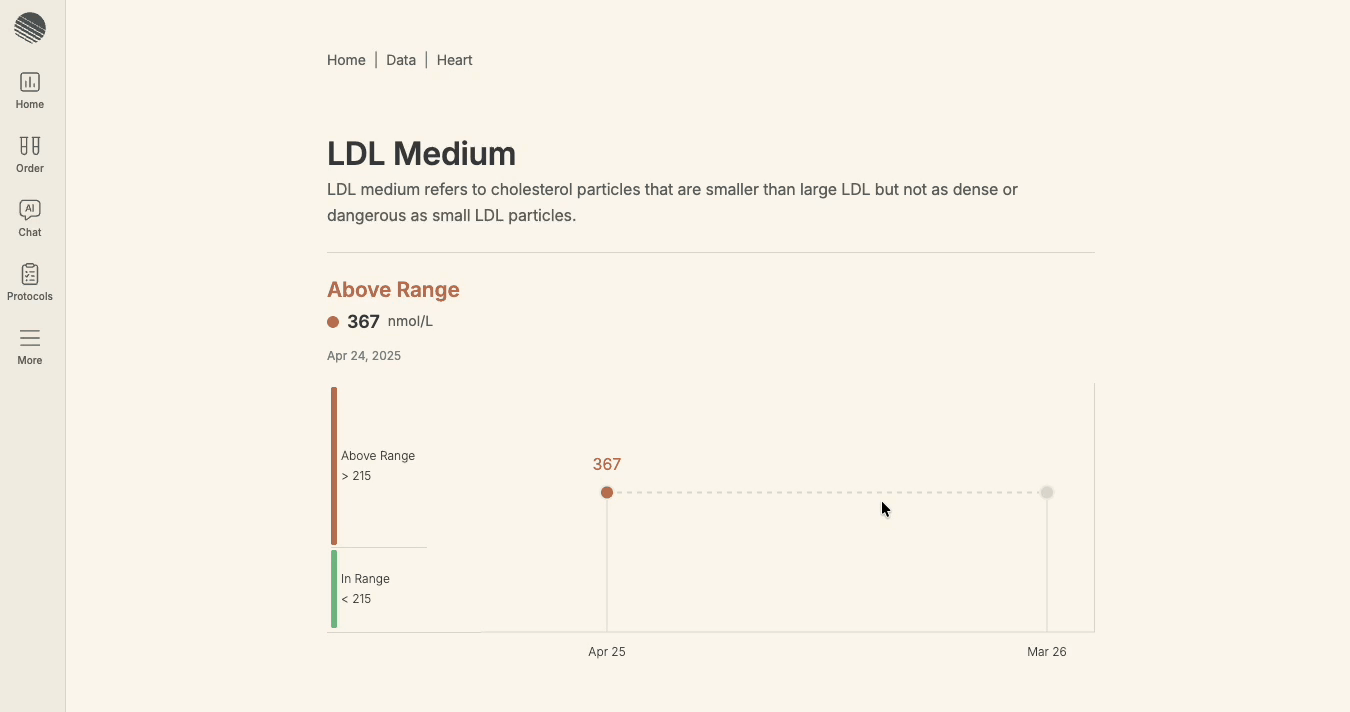Click the striped circle app logo
The height and width of the screenshot is (712, 1350).
(30, 28)
